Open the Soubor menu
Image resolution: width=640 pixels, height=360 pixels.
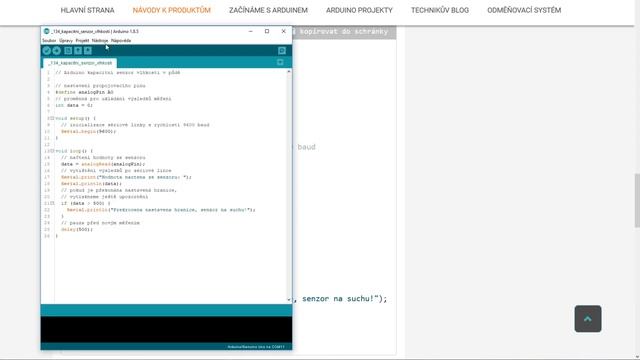pos(49,41)
